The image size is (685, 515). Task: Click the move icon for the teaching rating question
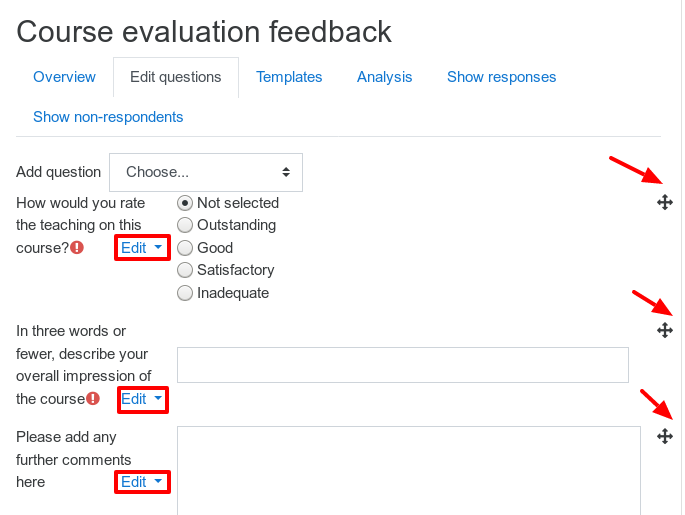coord(664,202)
